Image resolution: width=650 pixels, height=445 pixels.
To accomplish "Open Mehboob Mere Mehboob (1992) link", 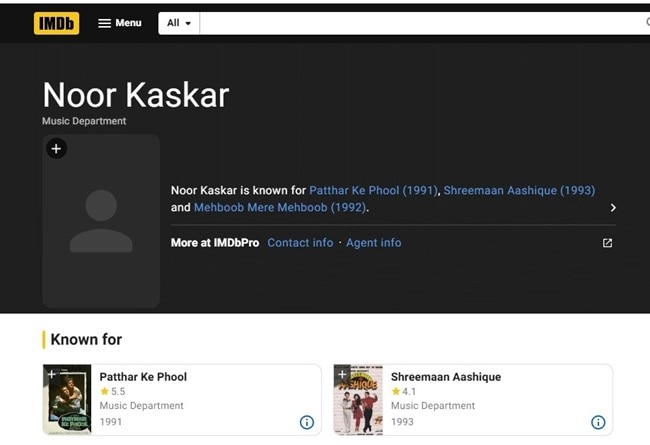I will pyautogui.click(x=281, y=208).
